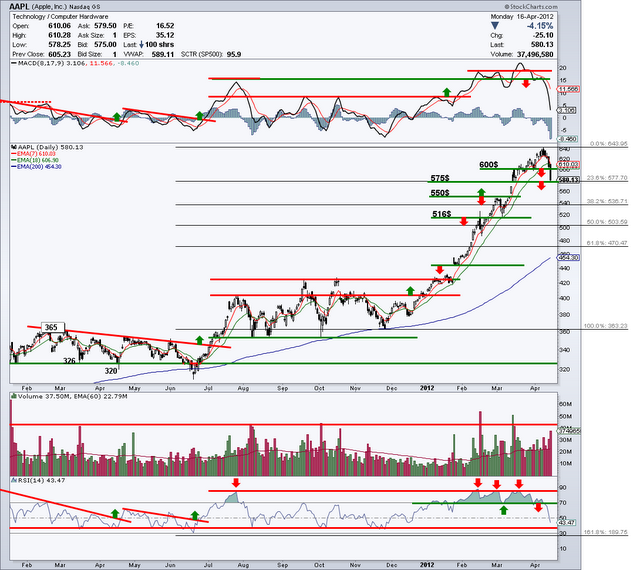The height and width of the screenshot is (570, 640).
Task: Click the 100.0%: 363.23 Fibonacci label
Action: tap(606, 326)
